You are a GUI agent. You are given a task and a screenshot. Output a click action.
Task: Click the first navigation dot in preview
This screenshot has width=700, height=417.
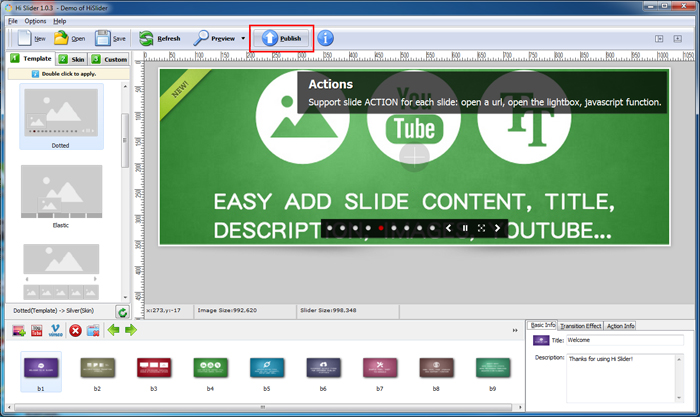pos(329,228)
